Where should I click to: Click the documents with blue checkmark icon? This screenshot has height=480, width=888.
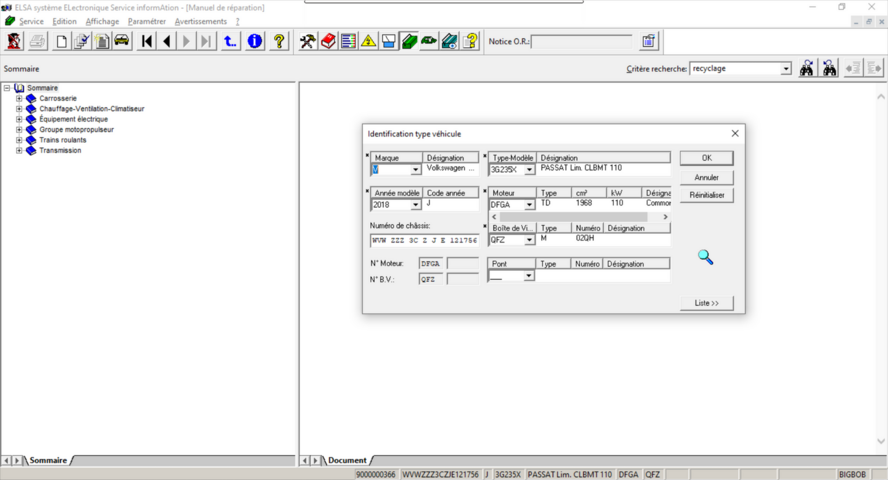point(82,41)
